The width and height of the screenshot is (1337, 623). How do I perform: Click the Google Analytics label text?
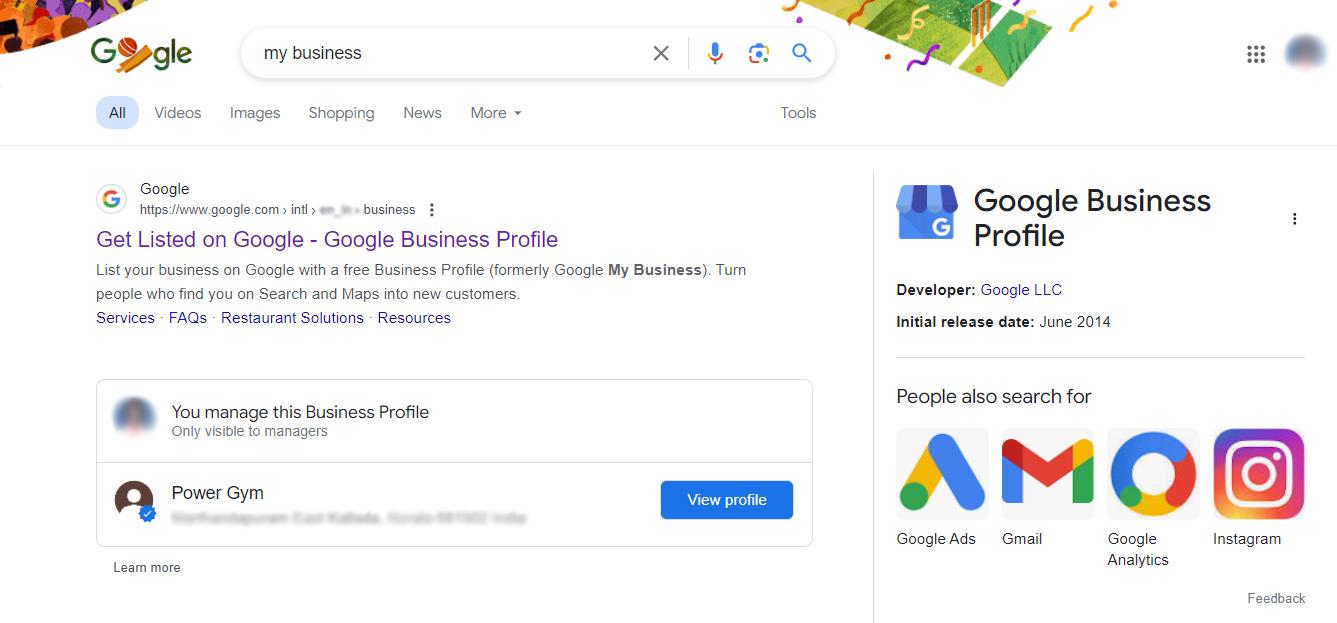point(1138,549)
